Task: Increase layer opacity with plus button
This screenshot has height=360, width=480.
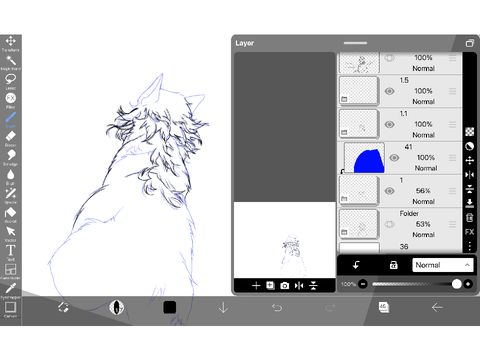Action: click(468, 284)
